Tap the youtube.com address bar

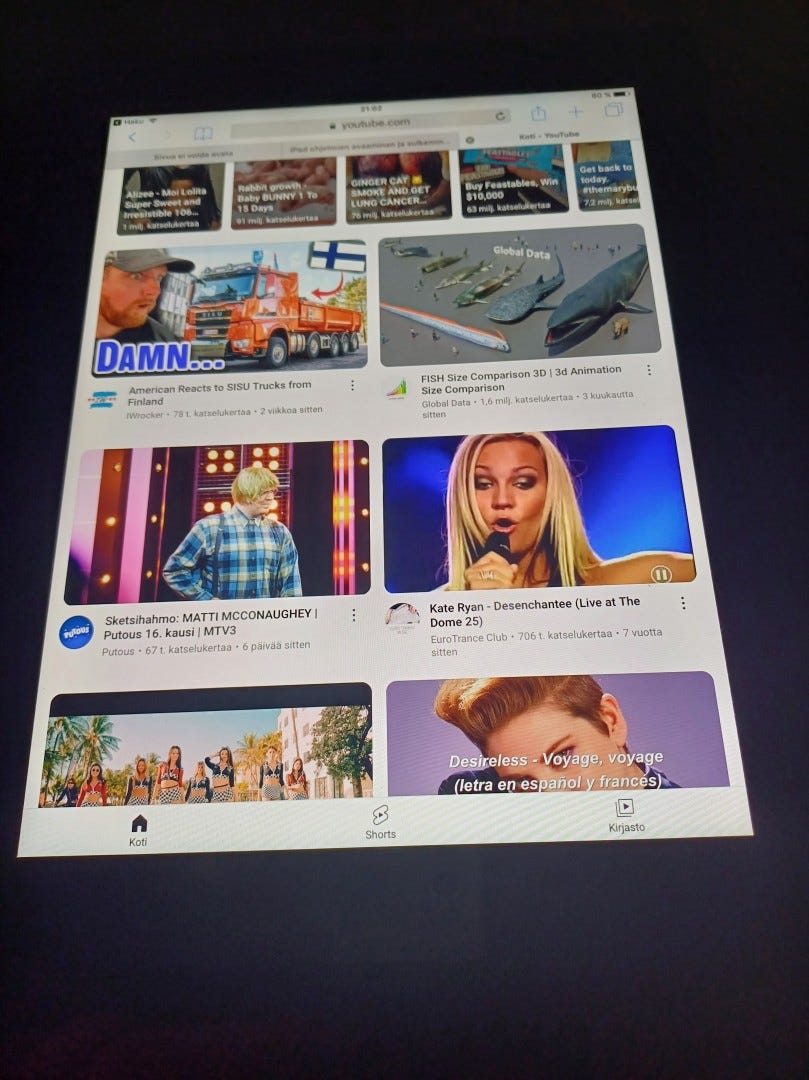coord(370,124)
